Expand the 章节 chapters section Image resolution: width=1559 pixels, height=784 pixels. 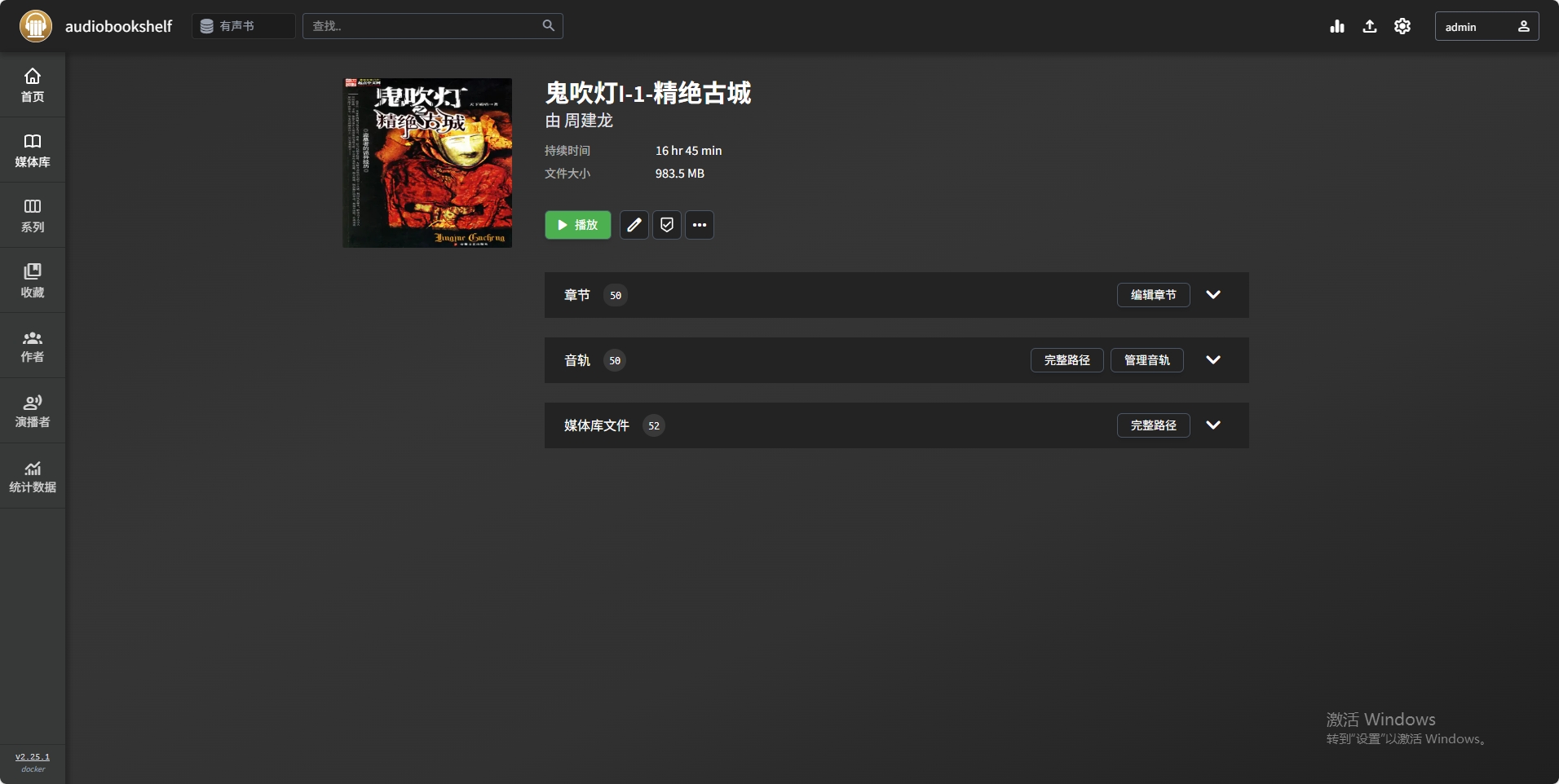[1213, 295]
